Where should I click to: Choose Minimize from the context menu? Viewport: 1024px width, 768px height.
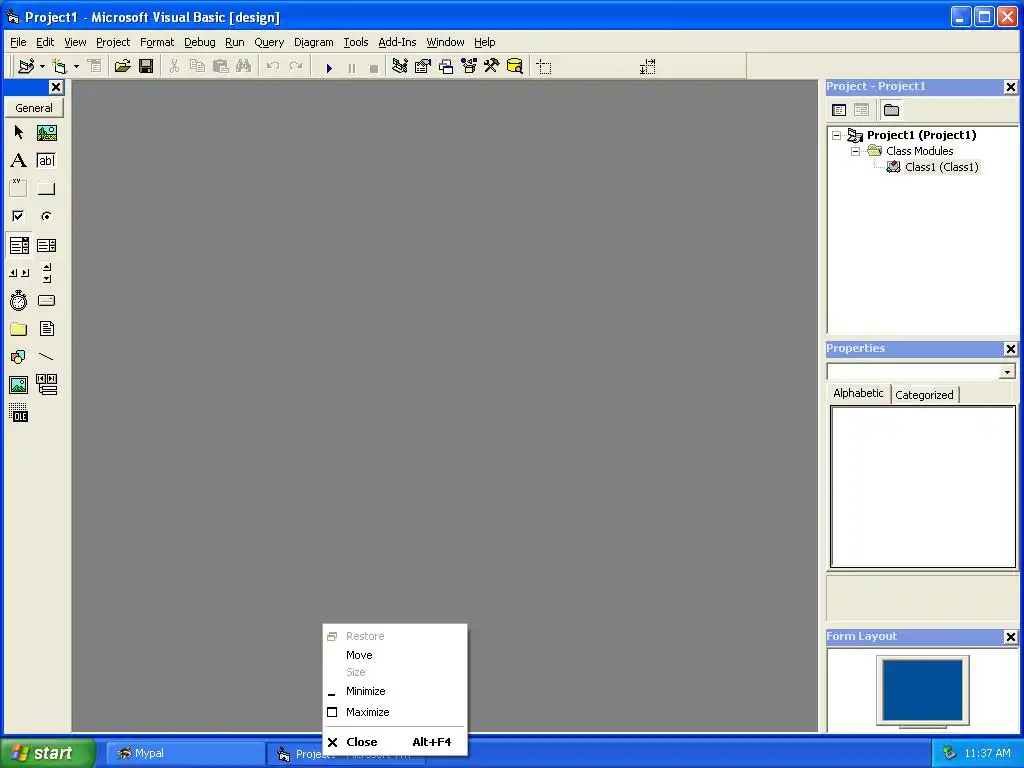point(394,691)
